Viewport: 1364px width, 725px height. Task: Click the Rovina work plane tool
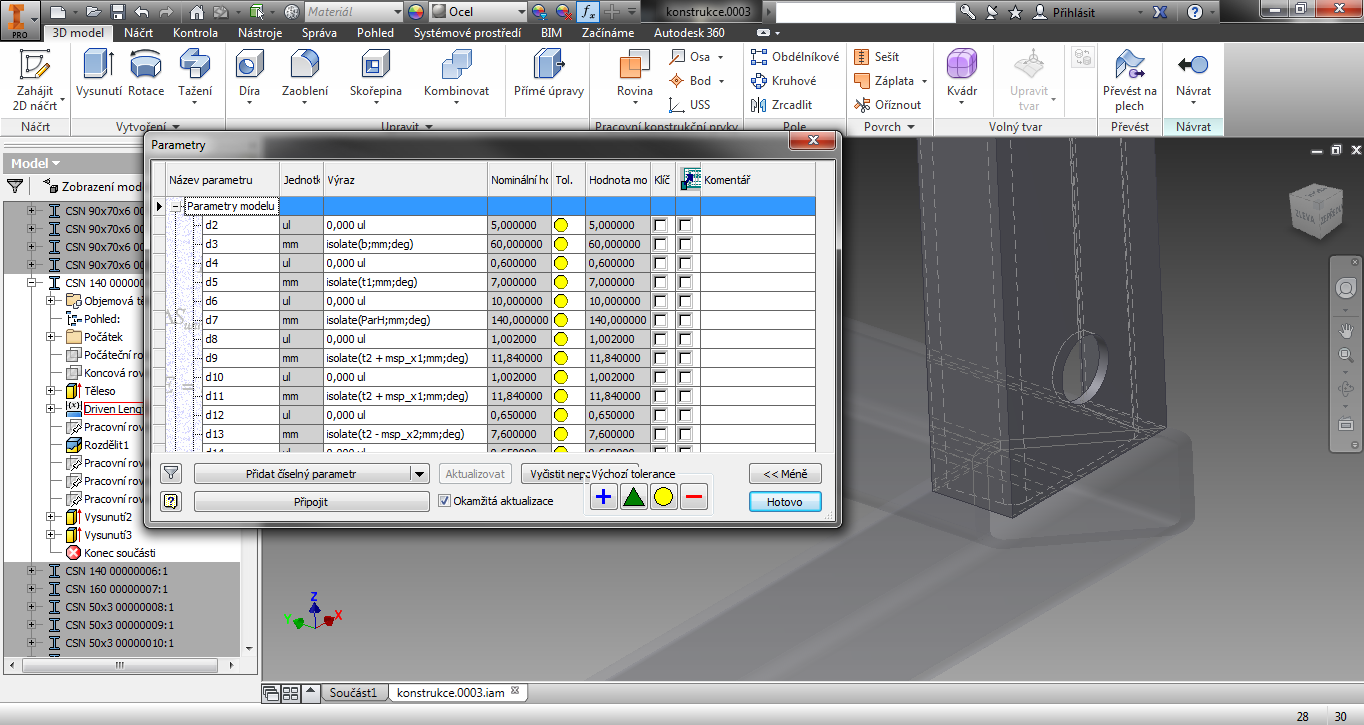pos(634,74)
